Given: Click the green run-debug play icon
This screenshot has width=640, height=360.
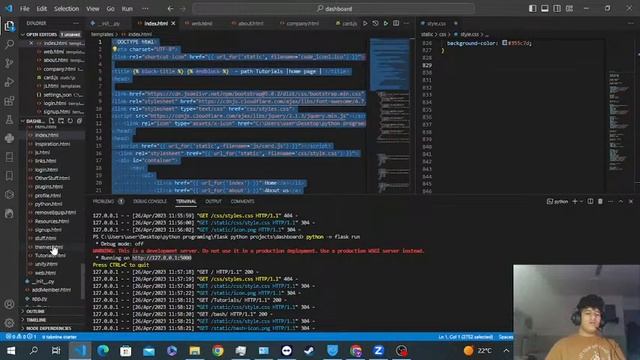Looking at the screenshot, I should click(x=386, y=23).
